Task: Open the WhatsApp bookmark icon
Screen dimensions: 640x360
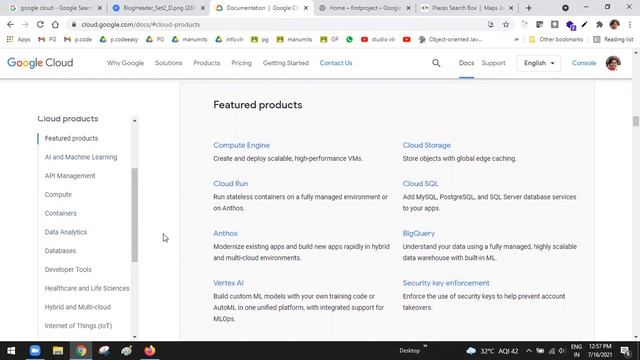Action: pyautogui.click(x=349, y=39)
